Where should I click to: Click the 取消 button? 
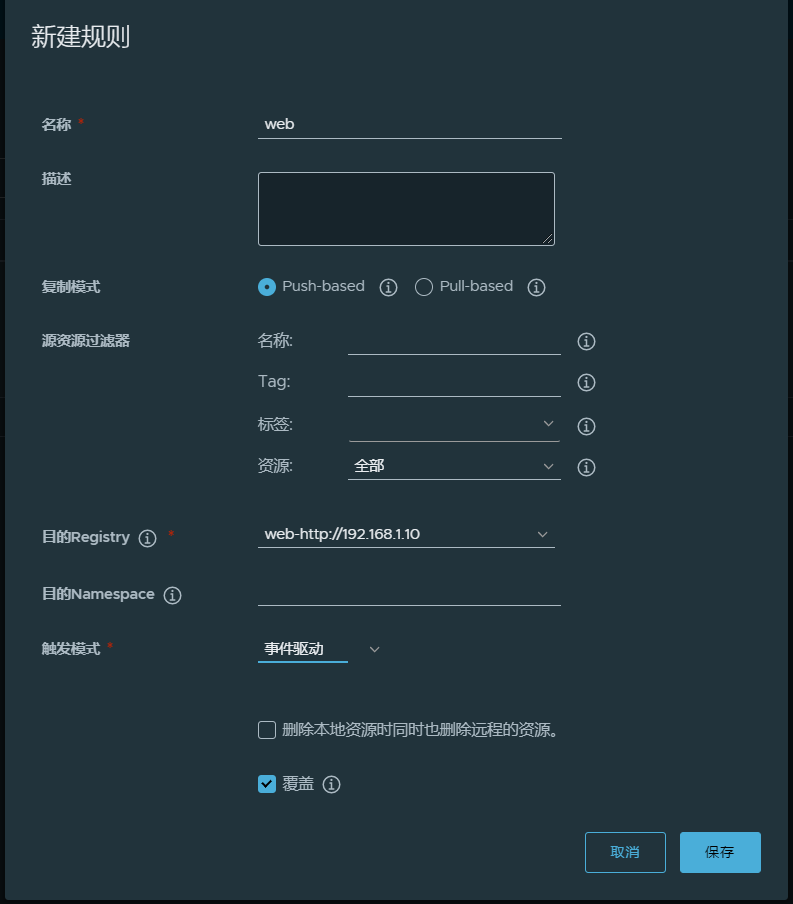(625, 852)
